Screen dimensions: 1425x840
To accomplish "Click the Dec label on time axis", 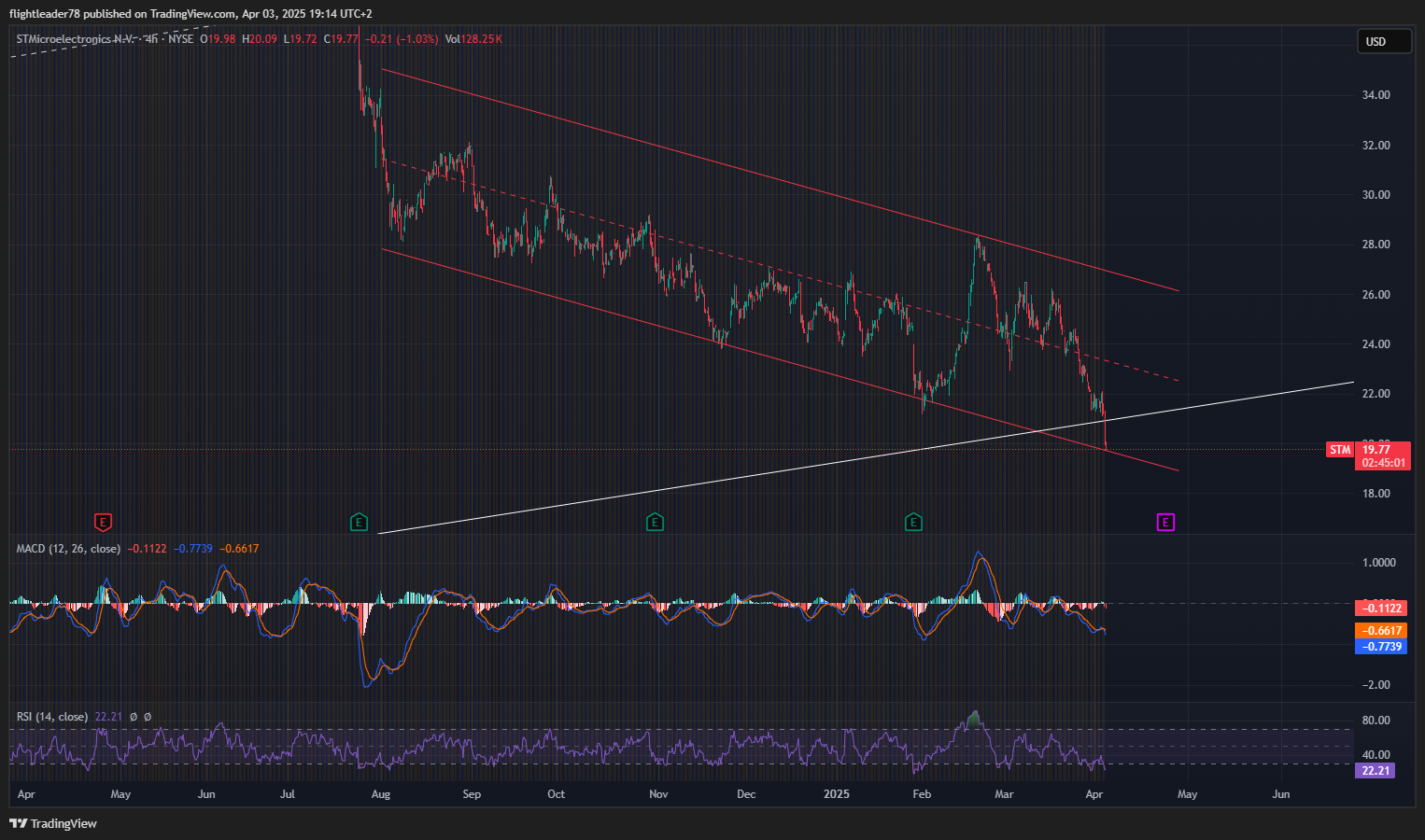I will (x=746, y=795).
